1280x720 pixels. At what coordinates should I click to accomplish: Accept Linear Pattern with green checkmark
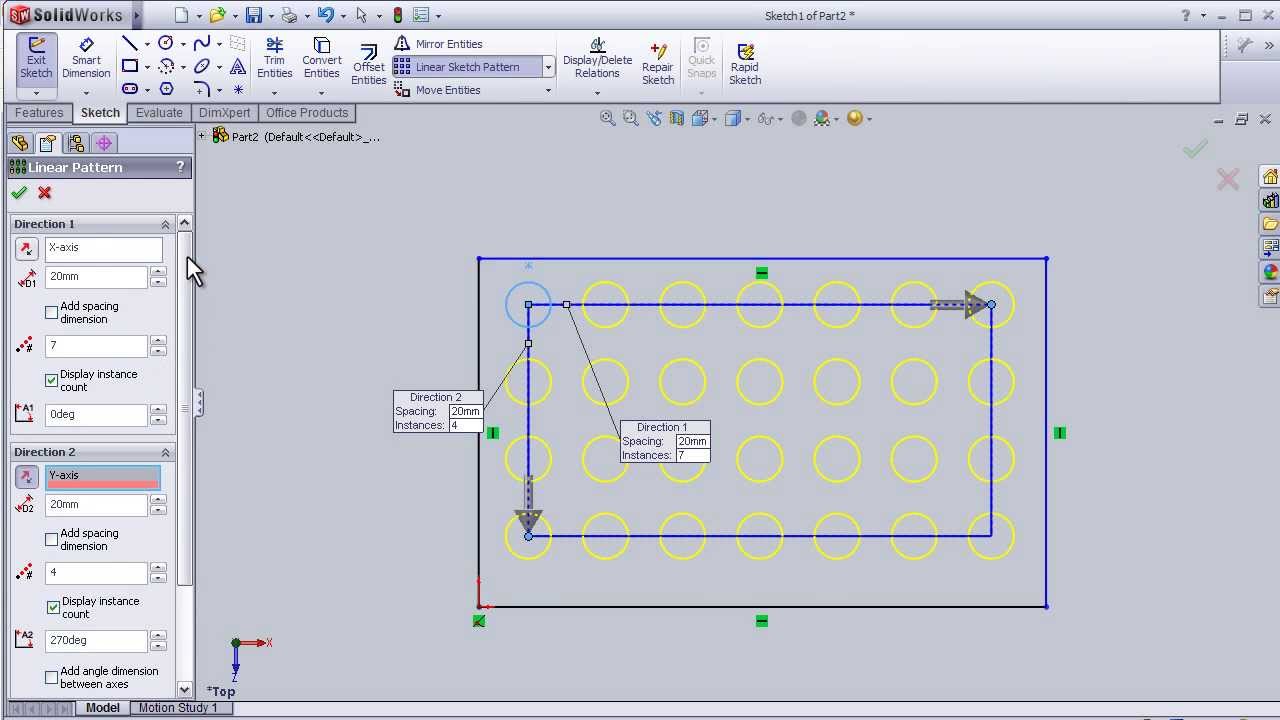coord(19,193)
